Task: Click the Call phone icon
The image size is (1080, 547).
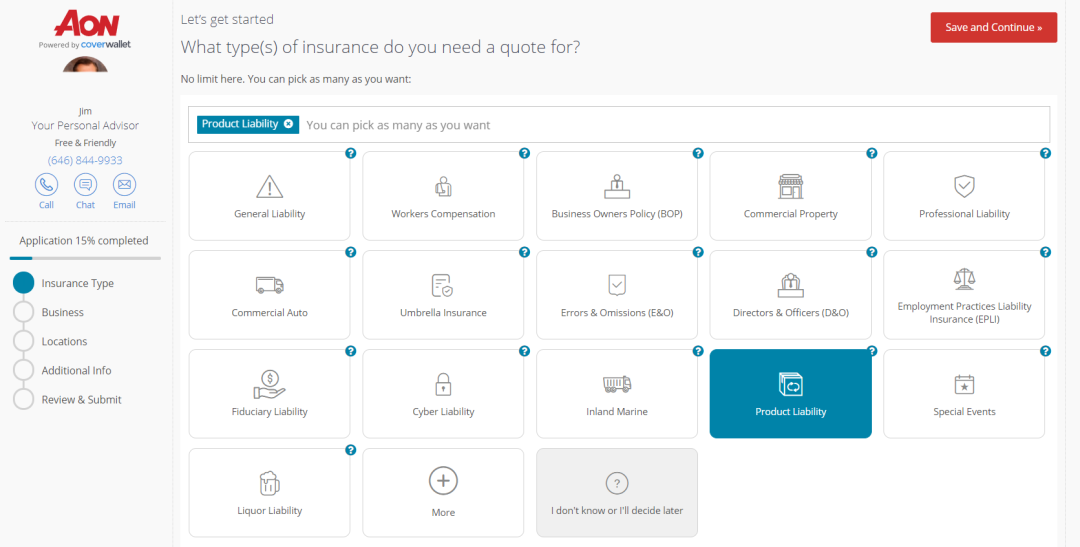Action: (x=46, y=185)
